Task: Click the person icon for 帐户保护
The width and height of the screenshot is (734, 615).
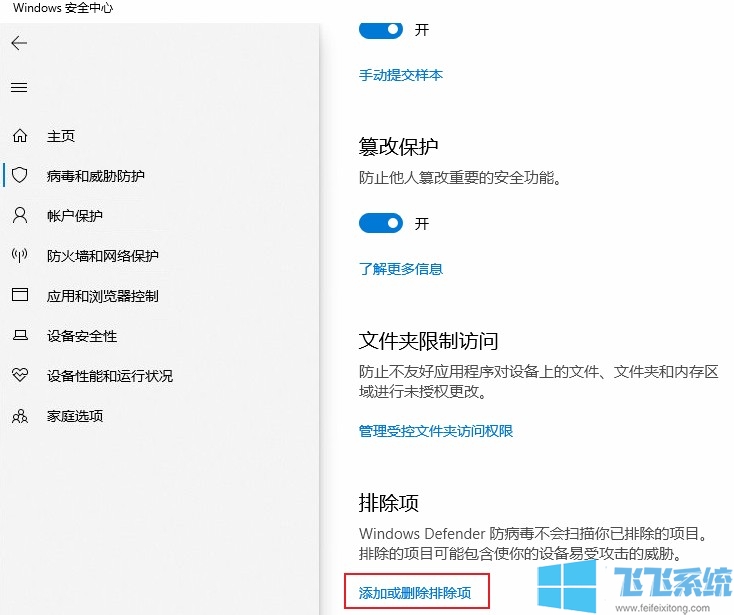Action: point(20,215)
